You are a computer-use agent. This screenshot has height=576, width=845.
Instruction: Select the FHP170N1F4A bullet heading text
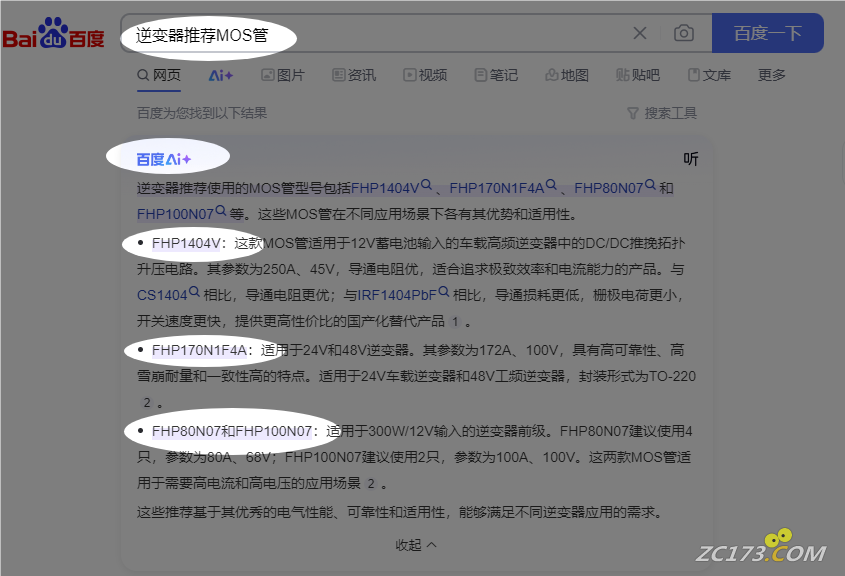(199, 350)
